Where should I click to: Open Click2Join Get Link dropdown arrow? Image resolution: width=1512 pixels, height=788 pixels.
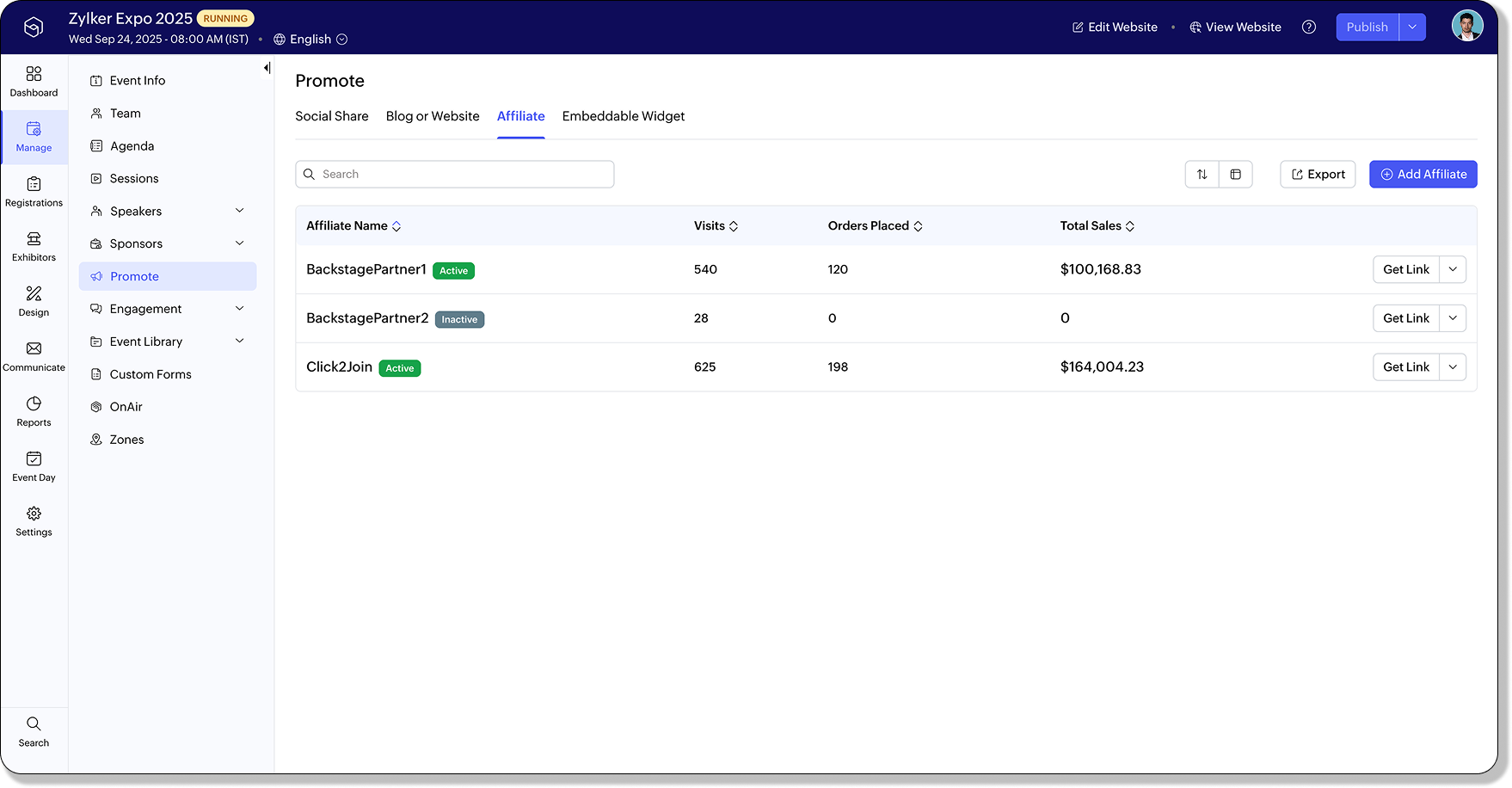tap(1453, 367)
